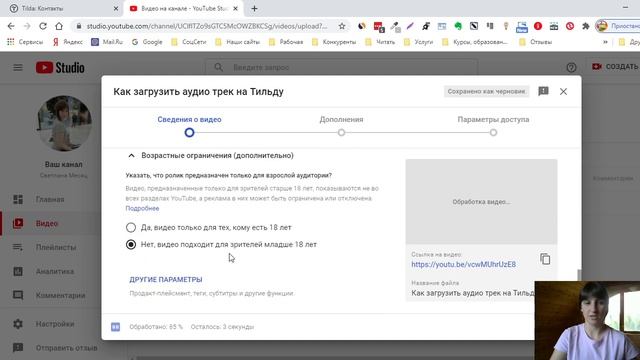Open Chrome extensions puzzle icon

click(x=586, y=26)
